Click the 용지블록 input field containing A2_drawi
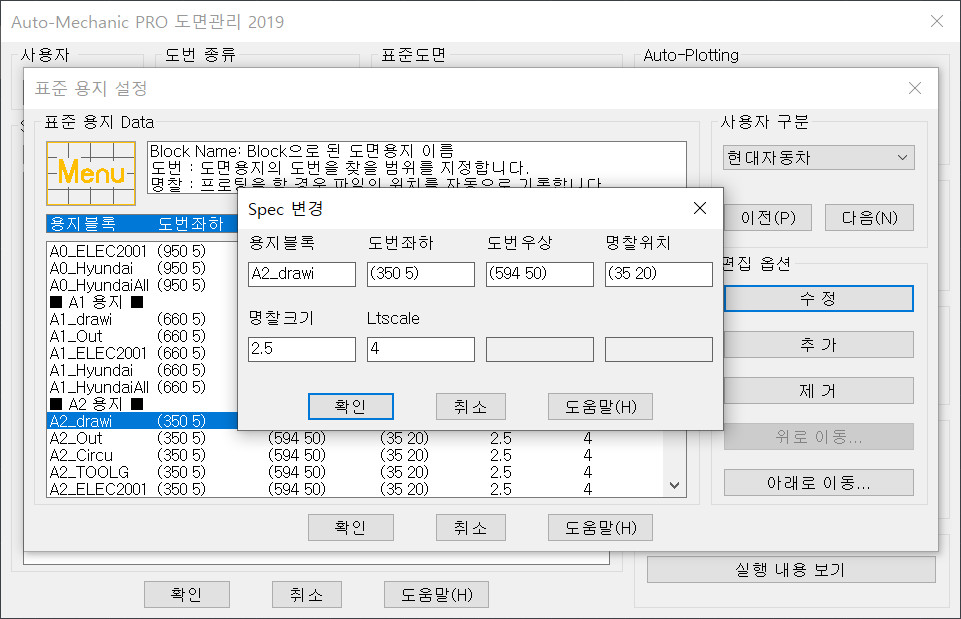The image size is (961, 619). click(302, 274)
